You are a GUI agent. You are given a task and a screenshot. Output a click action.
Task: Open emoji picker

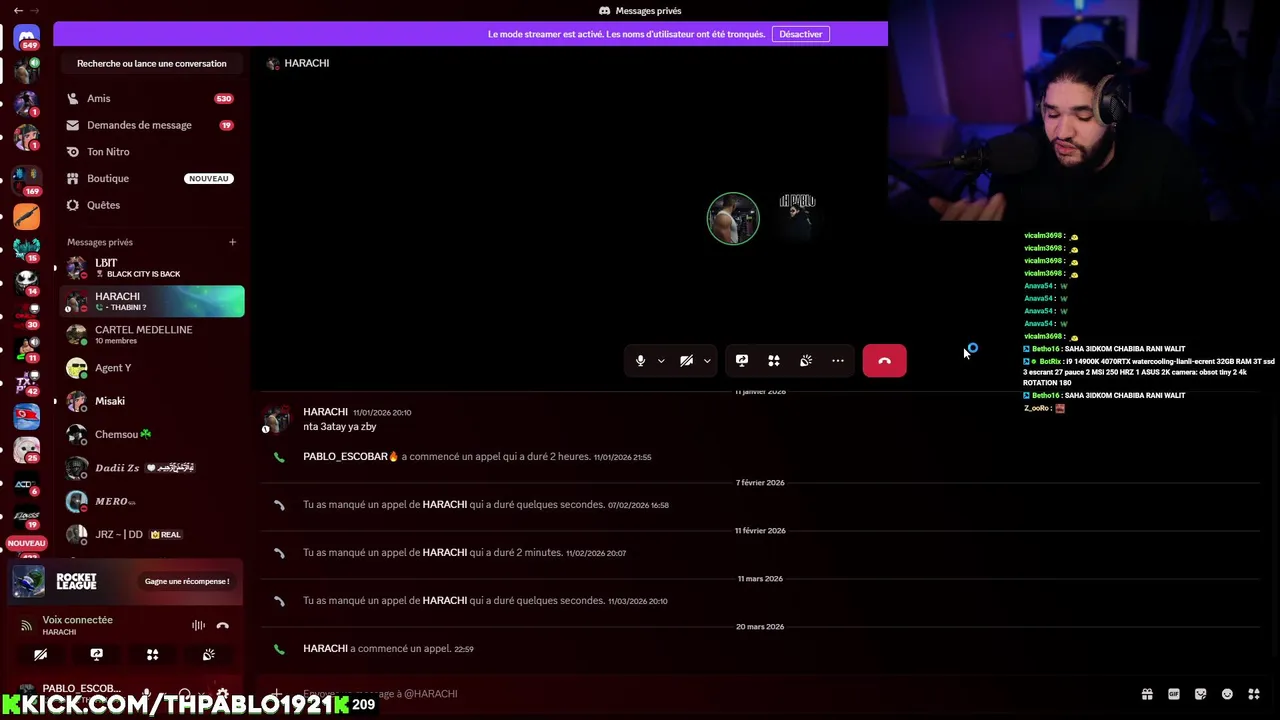(1227, 694)
